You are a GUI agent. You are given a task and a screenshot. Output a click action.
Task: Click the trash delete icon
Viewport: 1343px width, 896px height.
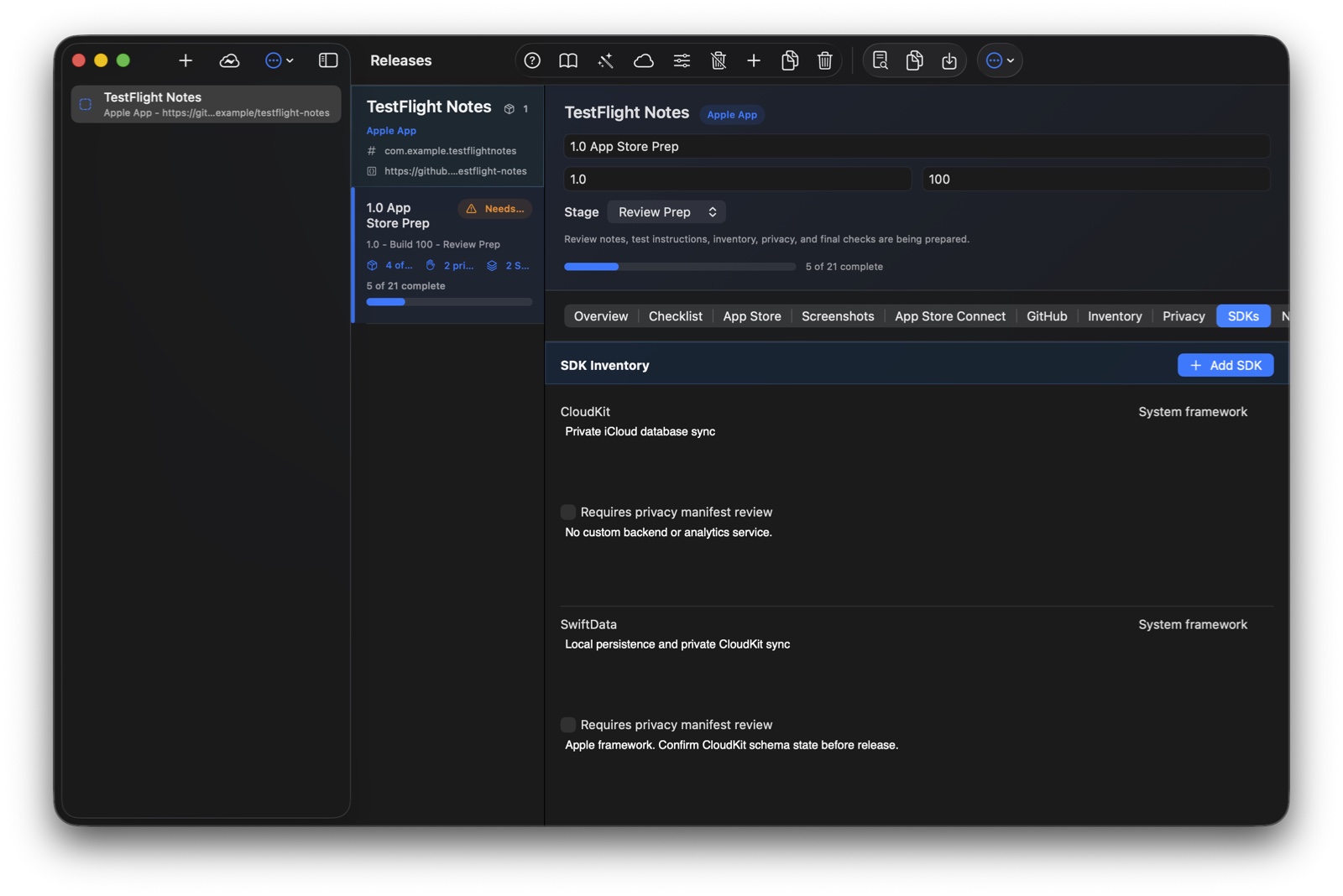pyautogui.click(x=825, y=60)
